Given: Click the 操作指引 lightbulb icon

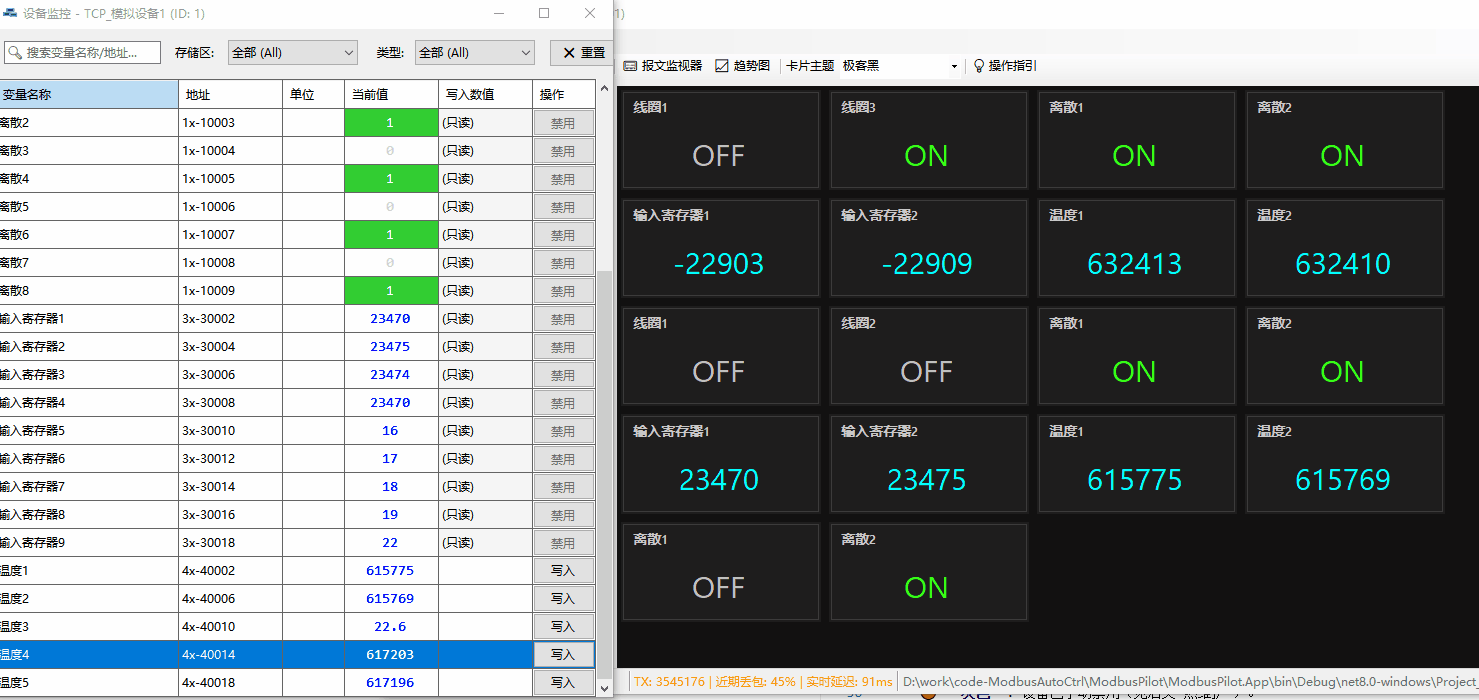Looking at the screenshot, I should (x=979, y=66).
